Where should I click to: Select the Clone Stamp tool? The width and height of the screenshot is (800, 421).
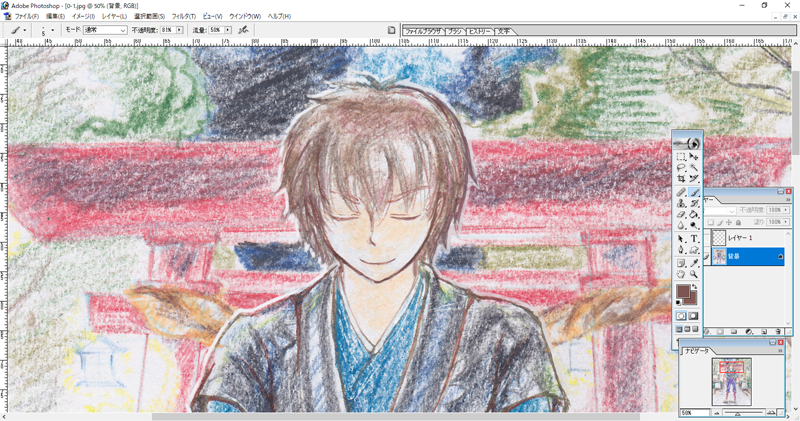(x=681, y=204)
